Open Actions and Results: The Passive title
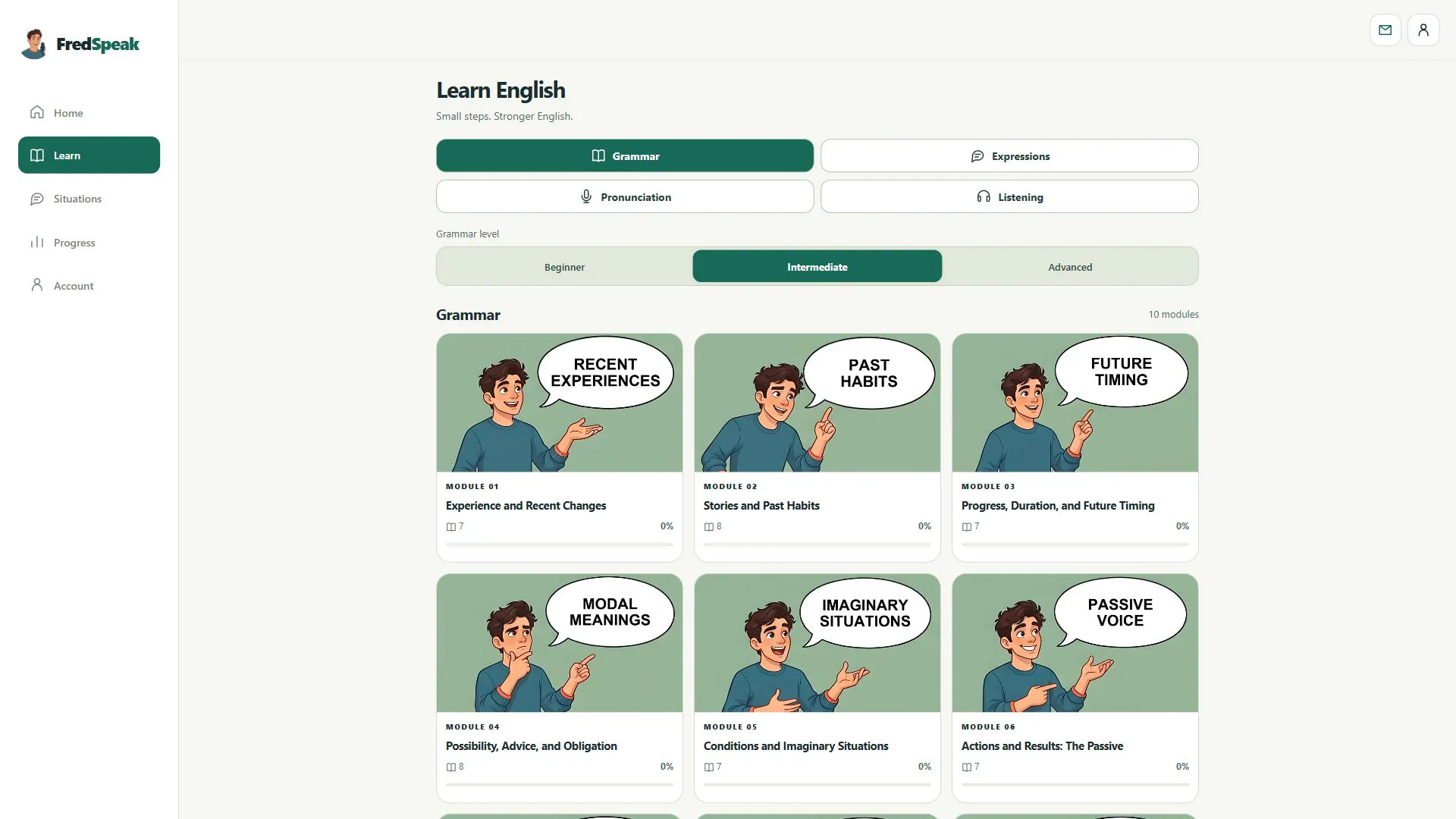This screenshot has height=819, width=1456. 1042,746
